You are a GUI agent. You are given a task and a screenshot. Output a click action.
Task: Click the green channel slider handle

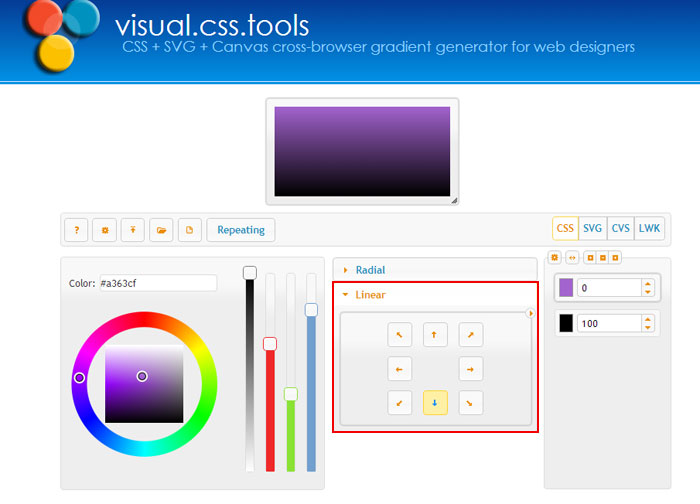click(x=291, y=394)
